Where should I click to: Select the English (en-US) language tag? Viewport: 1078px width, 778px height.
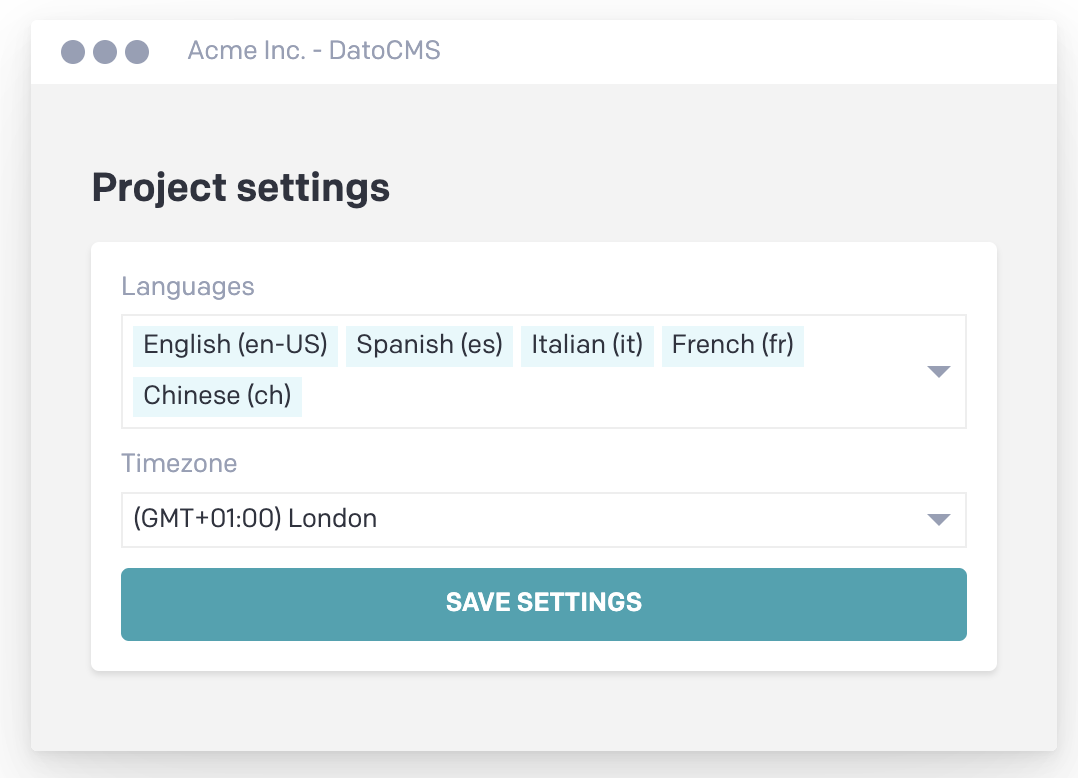click(235, 345)
